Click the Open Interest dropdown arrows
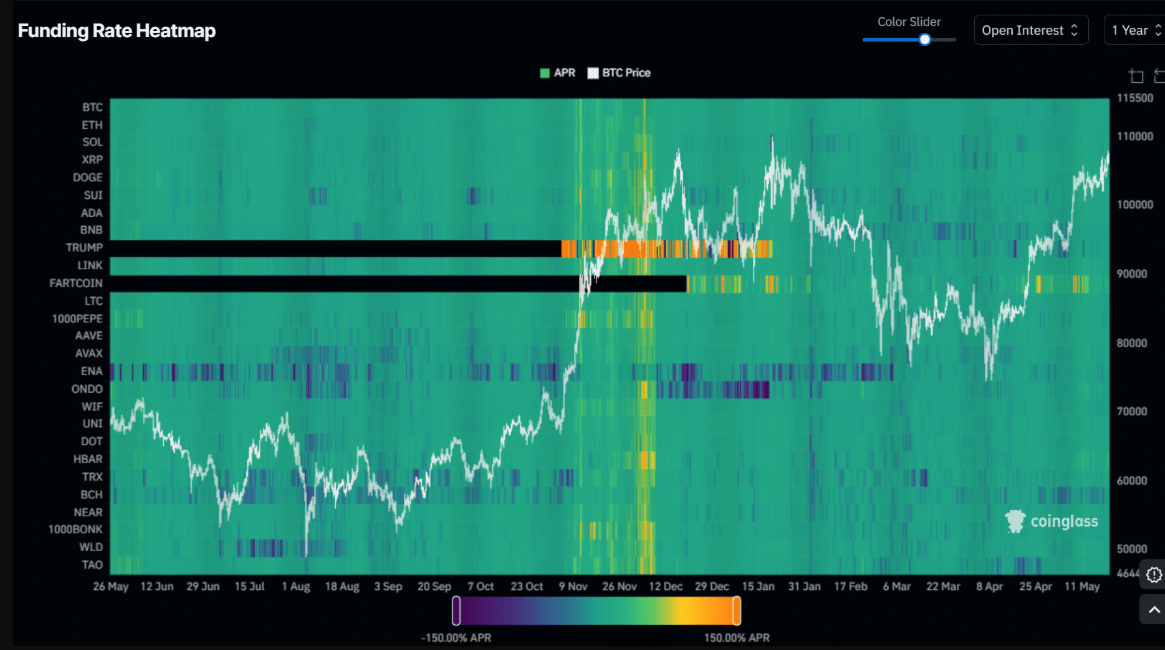 point(1074,30)
